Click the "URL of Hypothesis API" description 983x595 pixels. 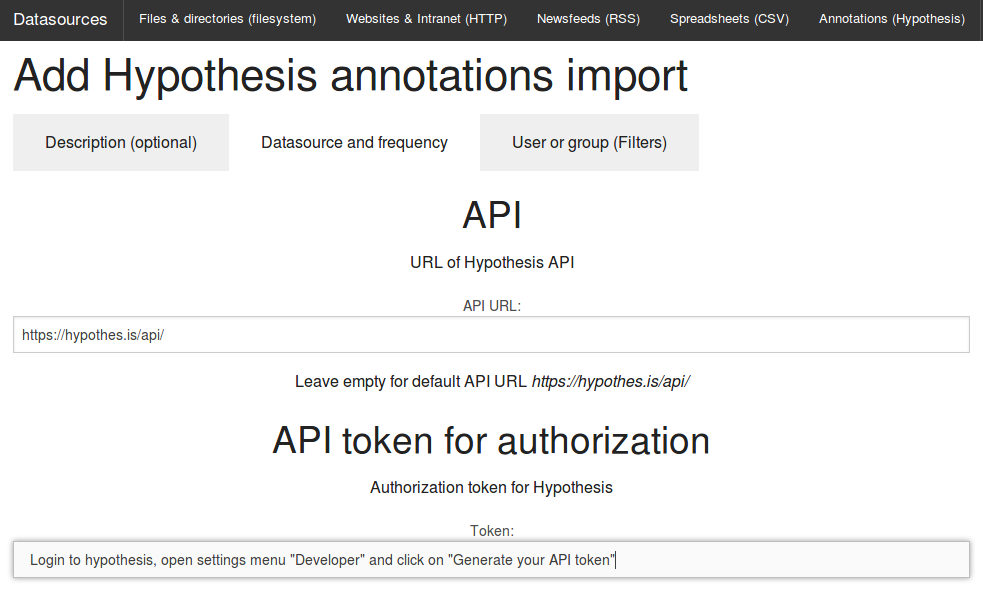[492, 262]
